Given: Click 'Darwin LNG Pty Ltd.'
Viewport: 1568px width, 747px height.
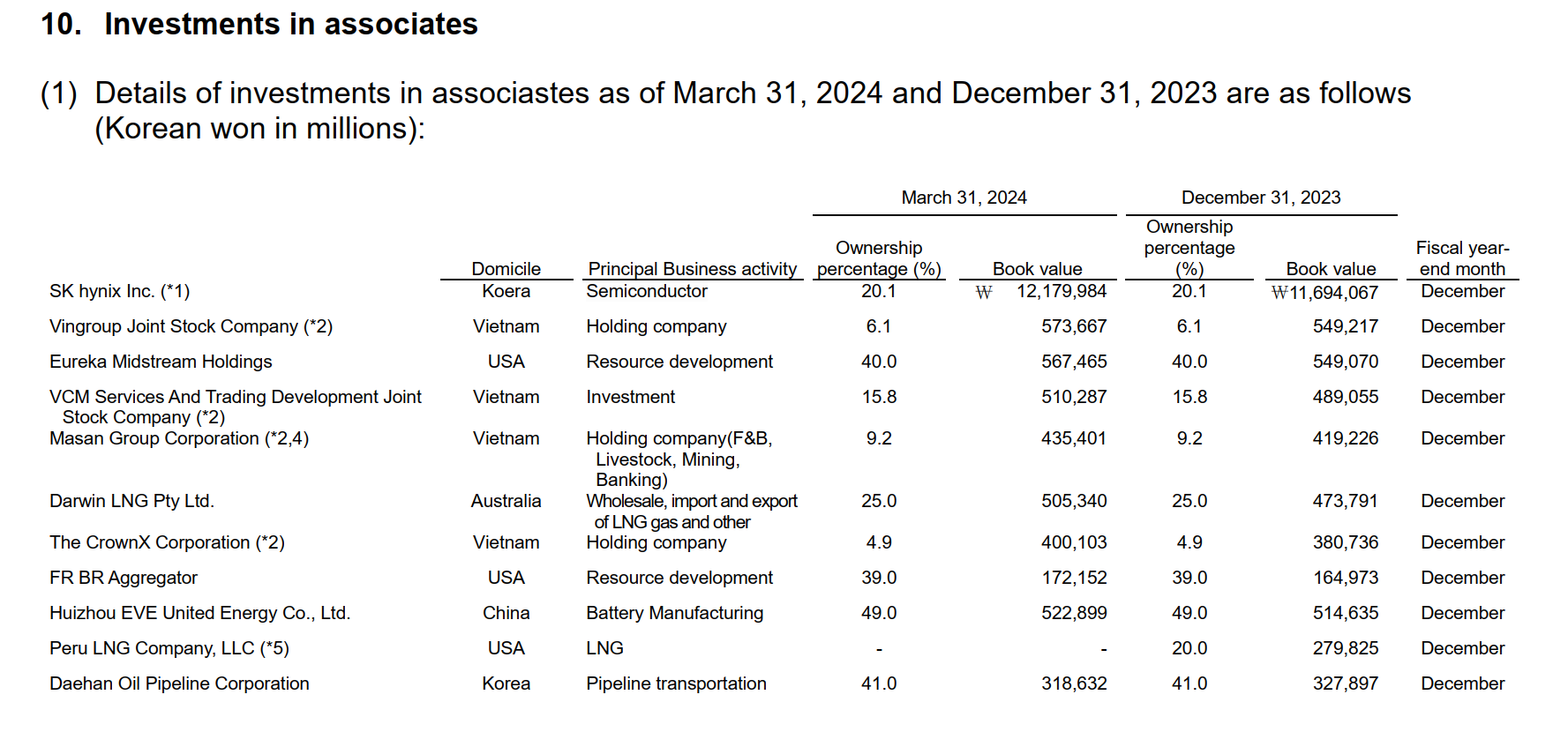Looking at the screenshot, I should click(131, 501).
